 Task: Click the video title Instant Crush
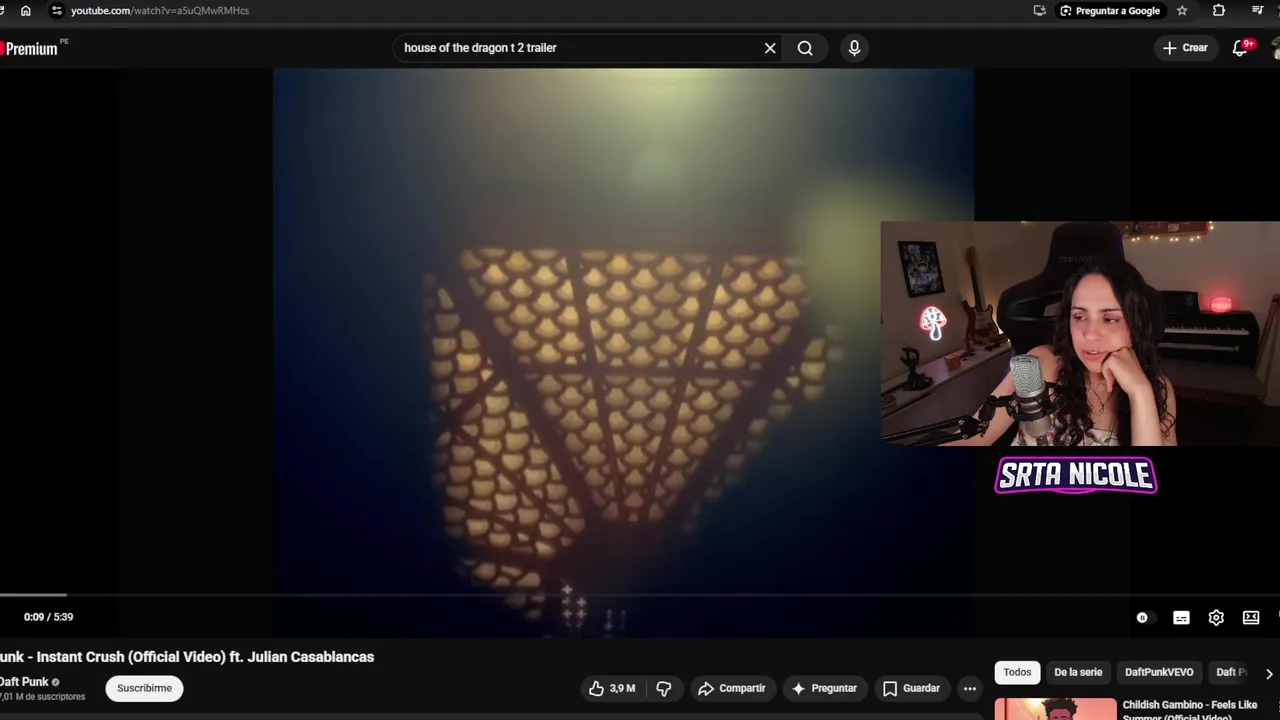coord(187,657)
